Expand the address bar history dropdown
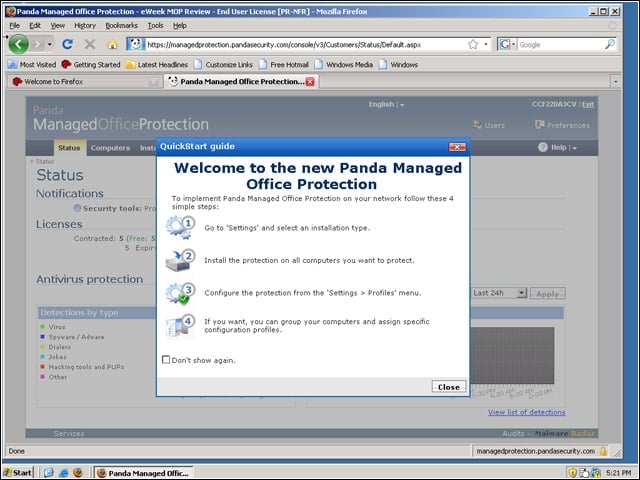This screenshot has height=480, width=640. click(x=486, y=44)
